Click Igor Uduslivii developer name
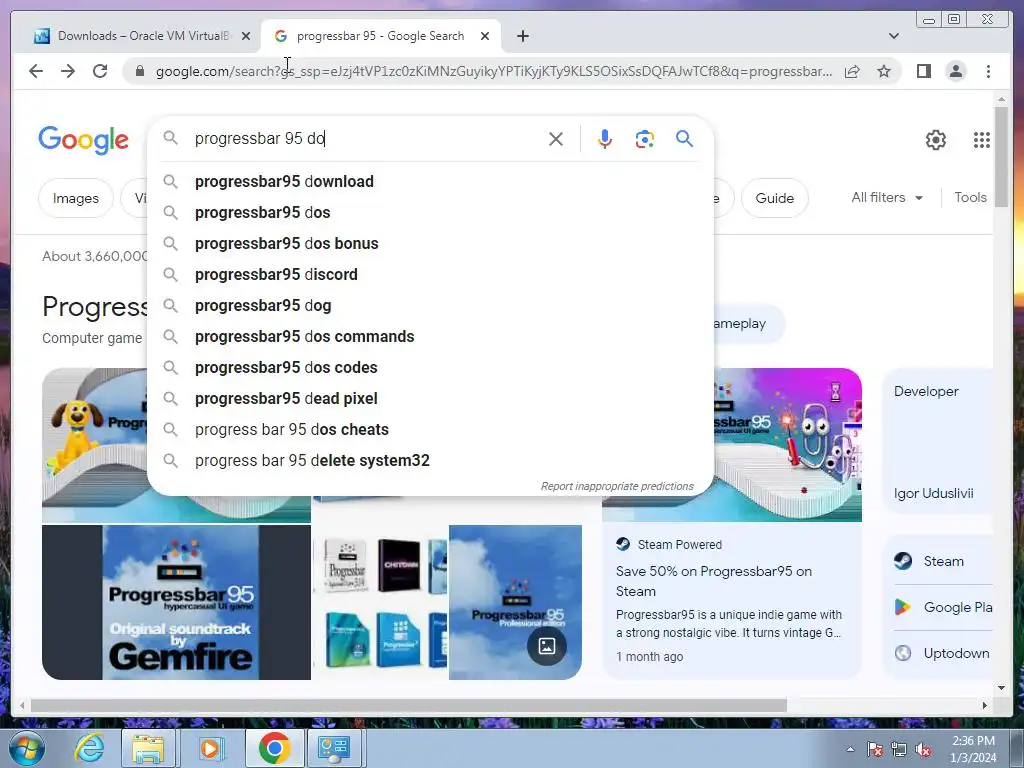 (x=933, y=493)
